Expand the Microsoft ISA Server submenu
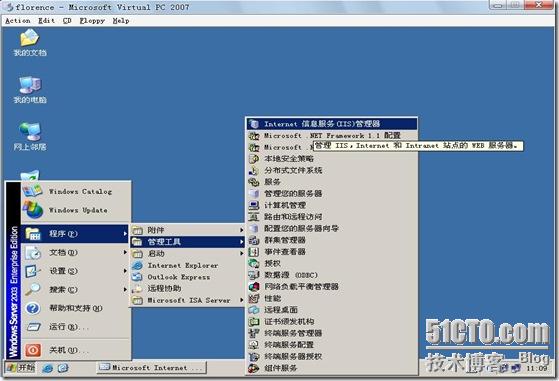The height and width of the screenshot is (381, 559). click(x=188, y=300)
